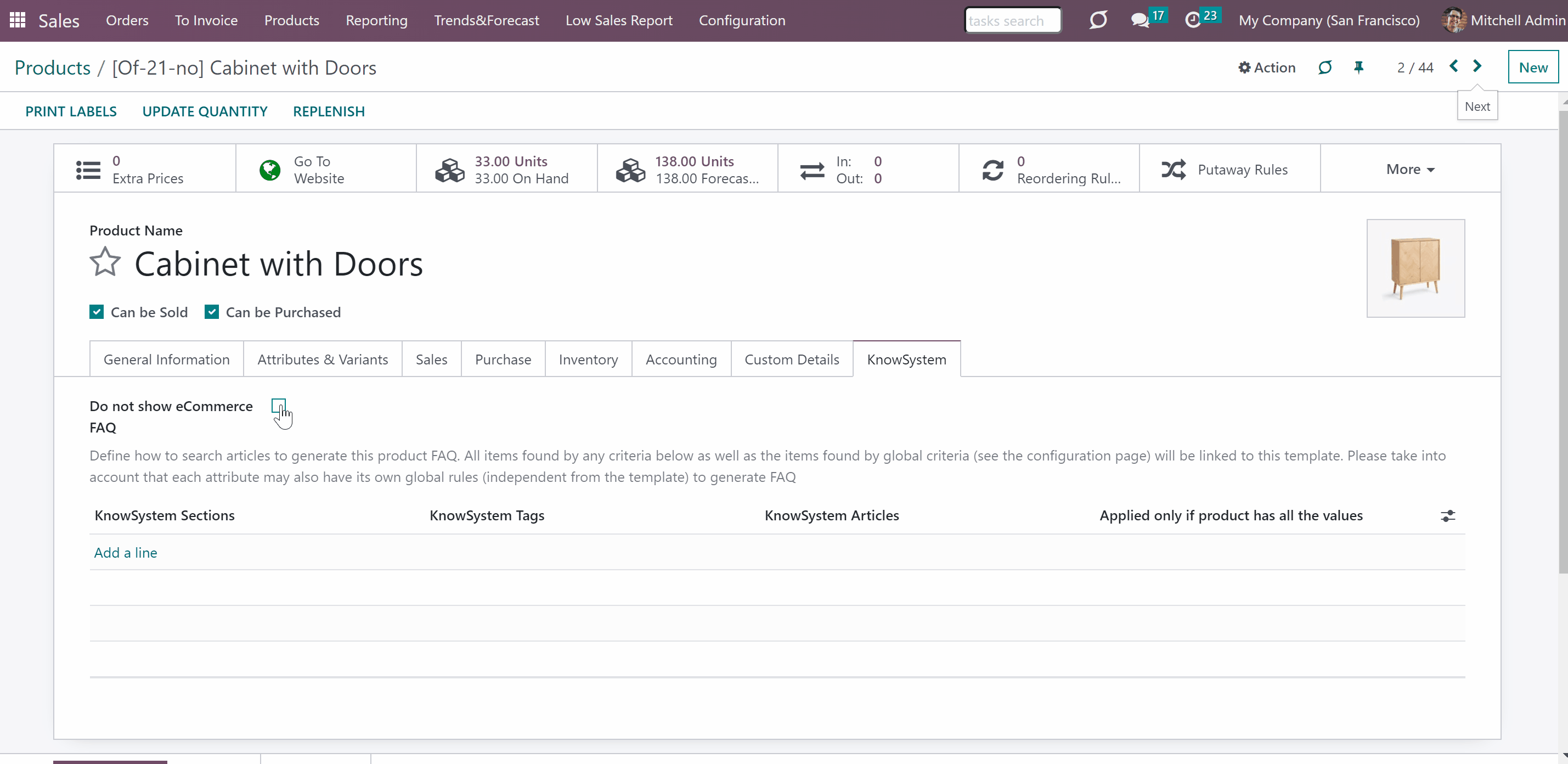Open the activities clock icon with badge 23
Viewport: 1568px width, 764px height.
pos(1192,20)
